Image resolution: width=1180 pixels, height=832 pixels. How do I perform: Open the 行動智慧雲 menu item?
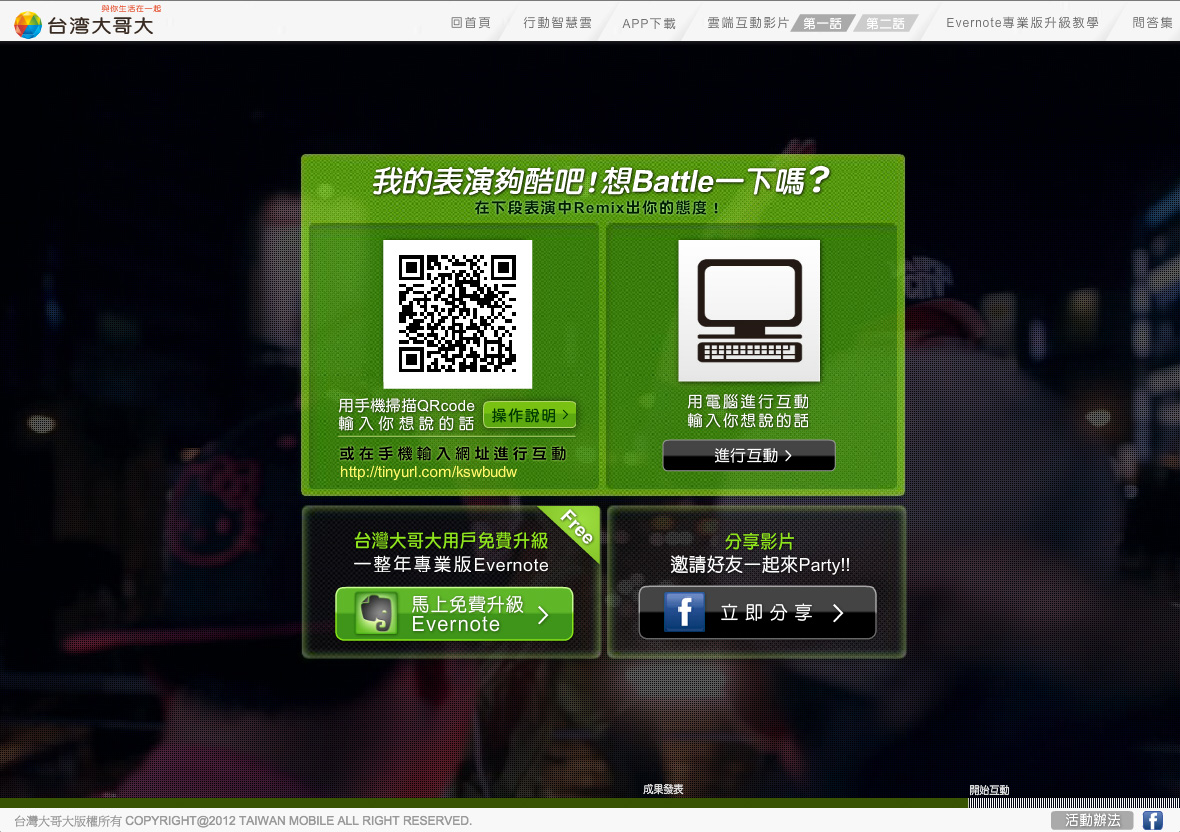point(557,23)
